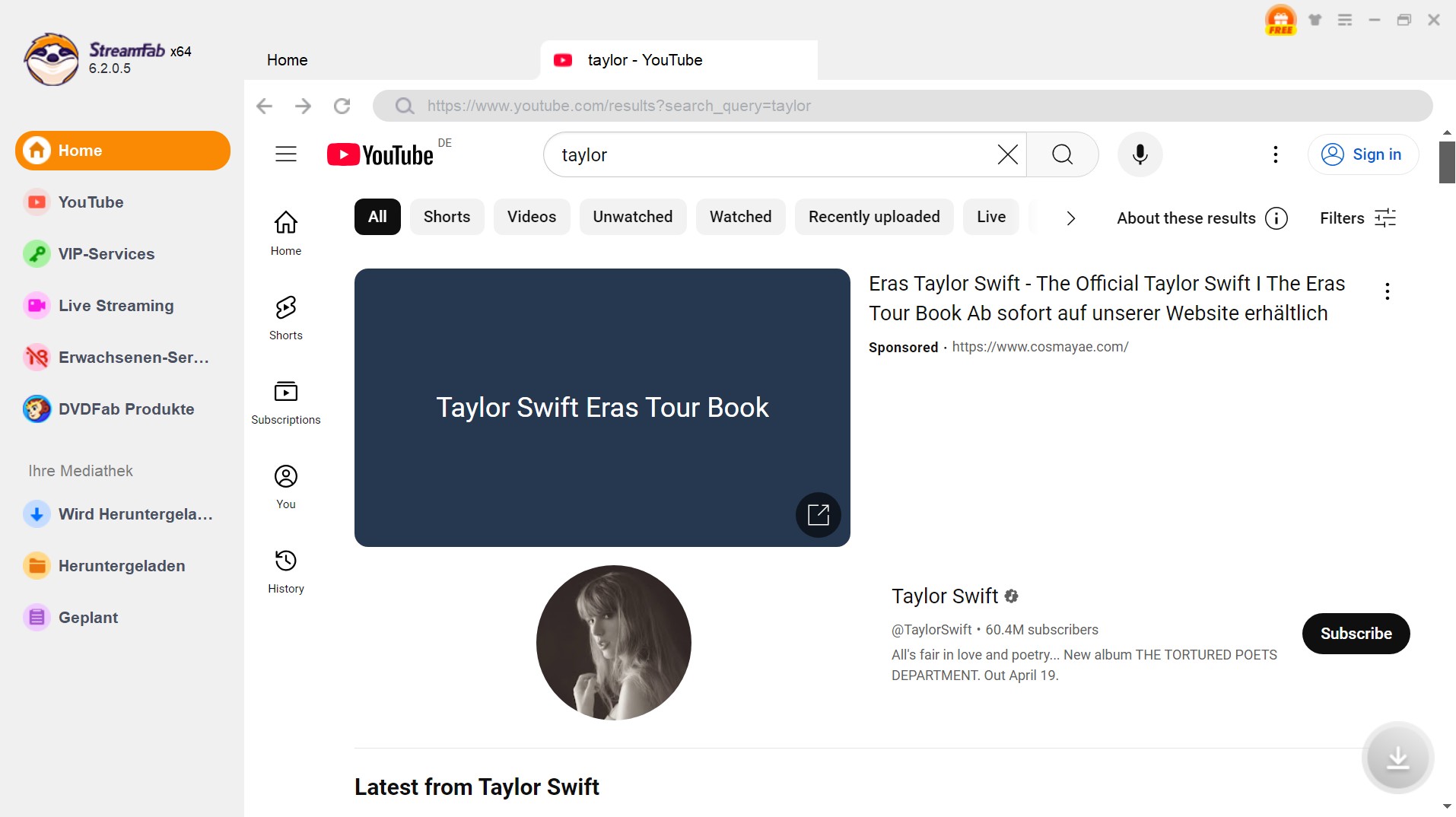1456x817 pixels.
Task: Switch to the taylor - YouTube tab
Action: 679,60
